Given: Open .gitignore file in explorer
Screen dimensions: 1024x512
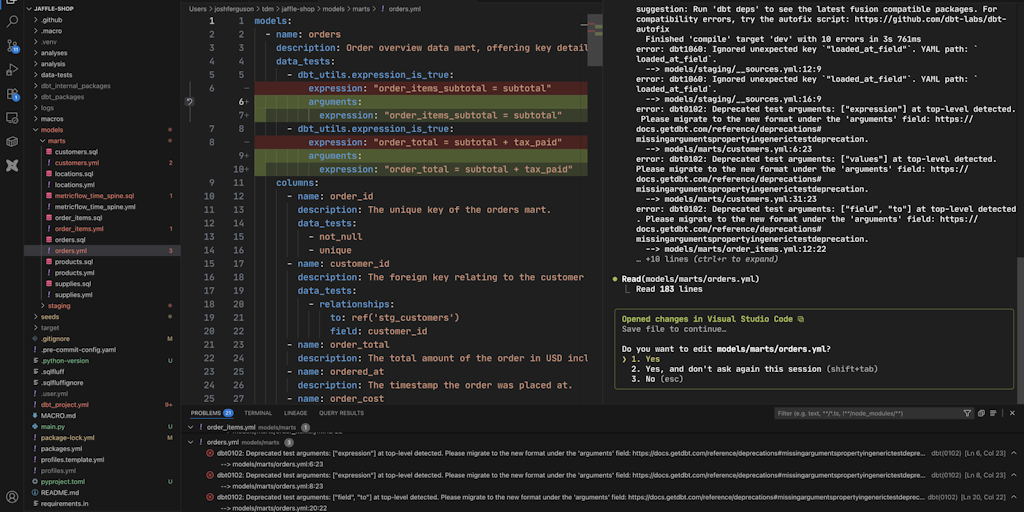Looking at the screenshot, I should (55, 338).
